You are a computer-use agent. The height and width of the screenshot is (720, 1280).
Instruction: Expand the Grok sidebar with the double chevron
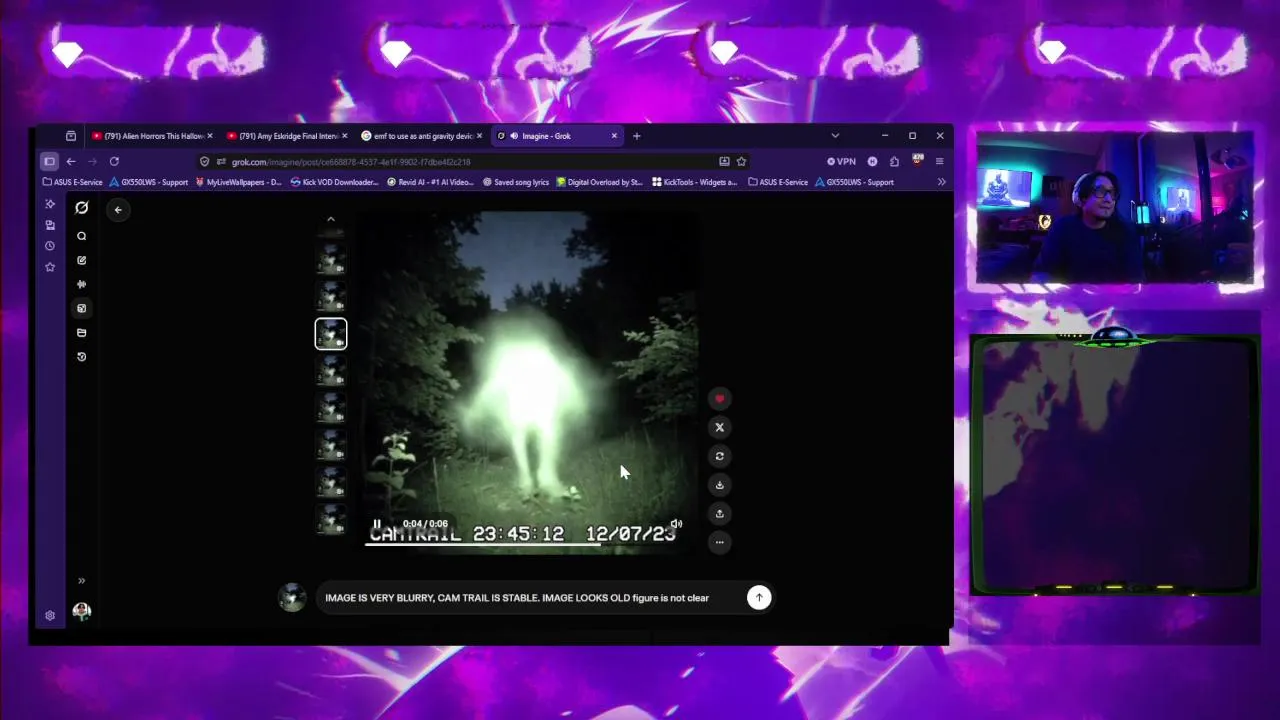(82, 581)
